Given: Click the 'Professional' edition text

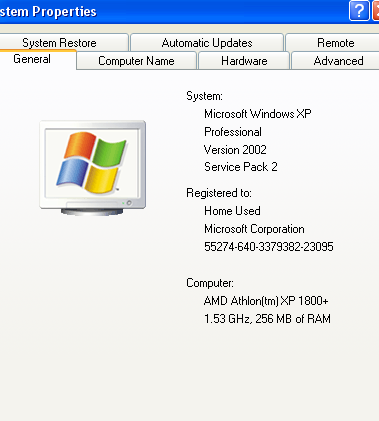Looking at the screenshot, I should click(x=233, y=132).
